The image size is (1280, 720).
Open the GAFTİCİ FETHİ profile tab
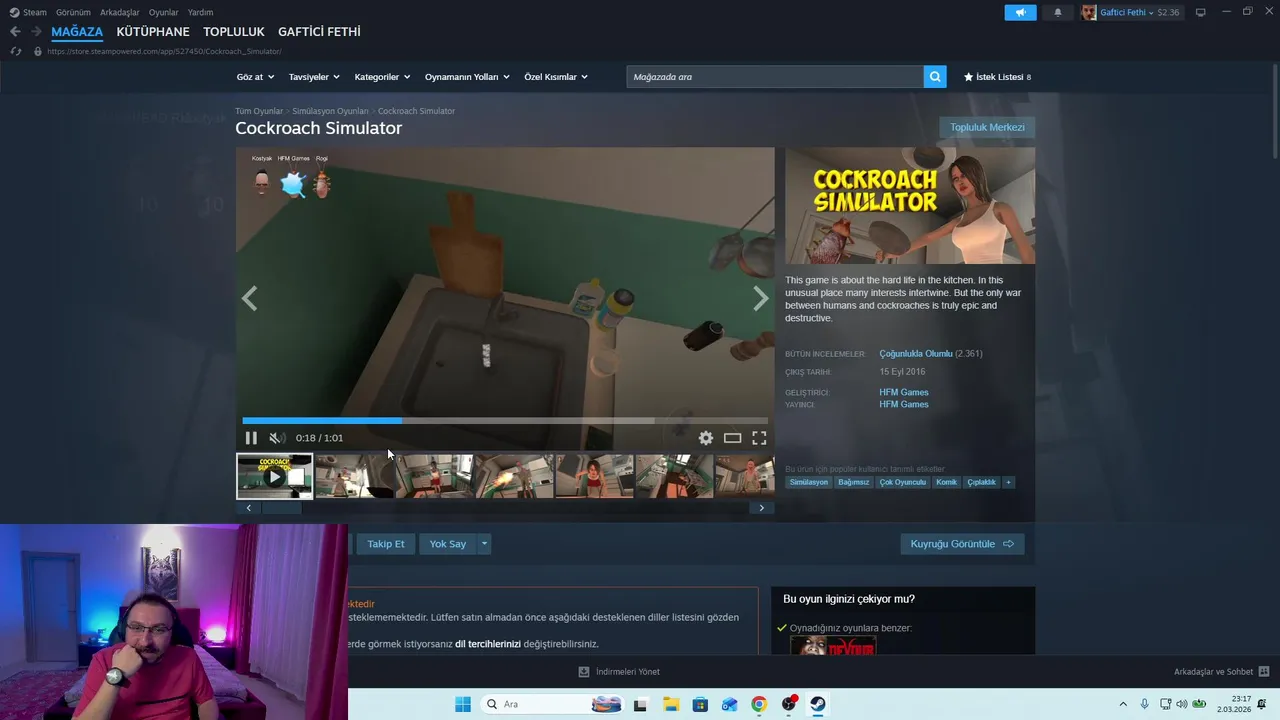coord(319,32)
